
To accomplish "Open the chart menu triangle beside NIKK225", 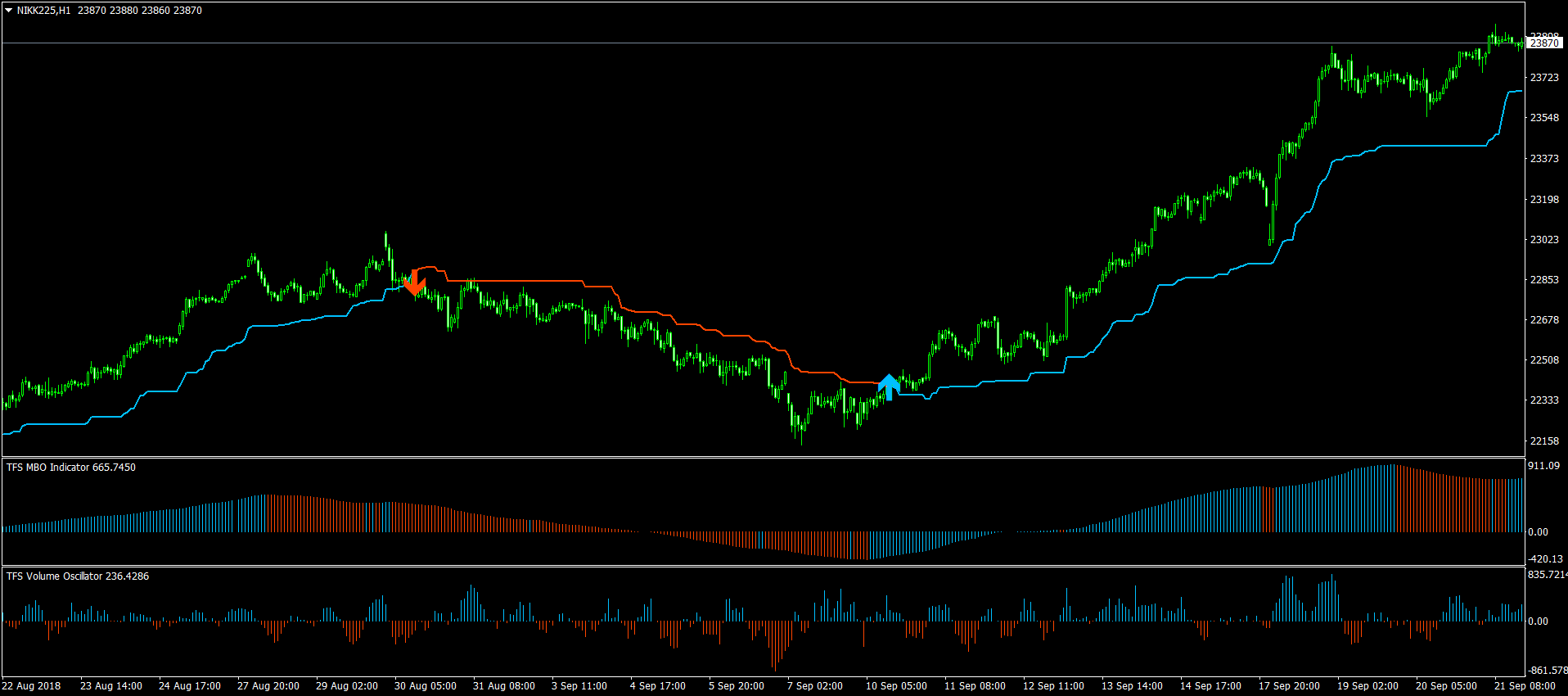I will click(x=9, y=11).
